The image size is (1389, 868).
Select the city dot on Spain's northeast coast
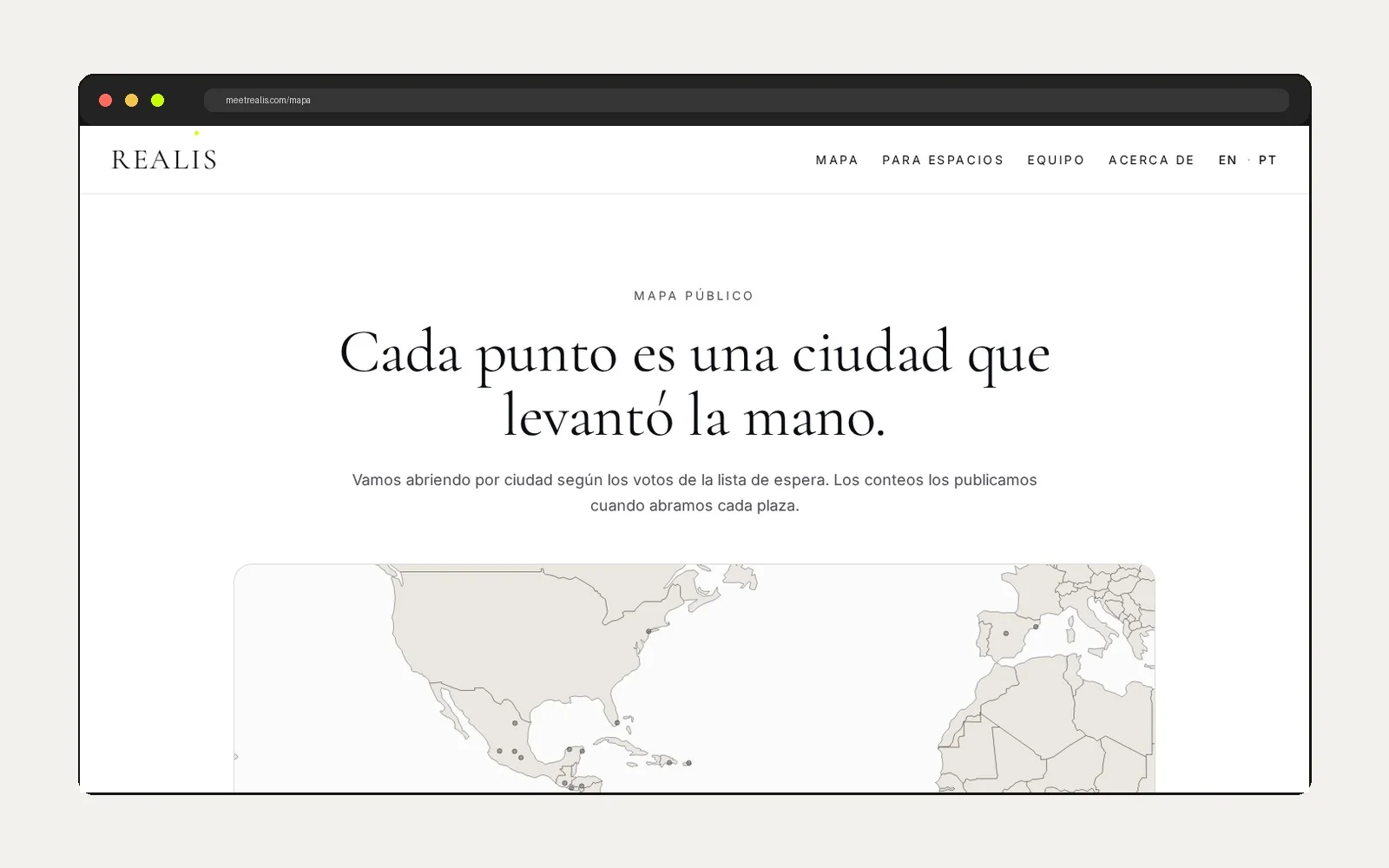(1037, 627)
